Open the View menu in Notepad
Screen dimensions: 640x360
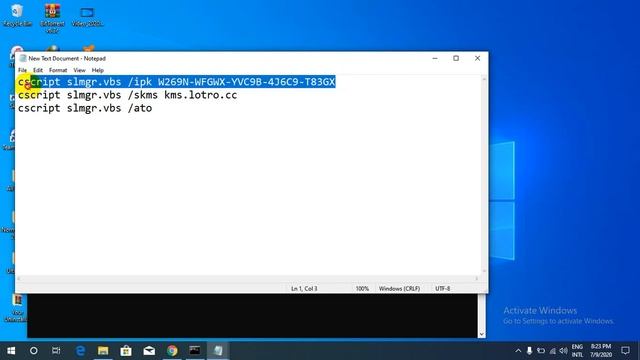[x=79, y=70]
